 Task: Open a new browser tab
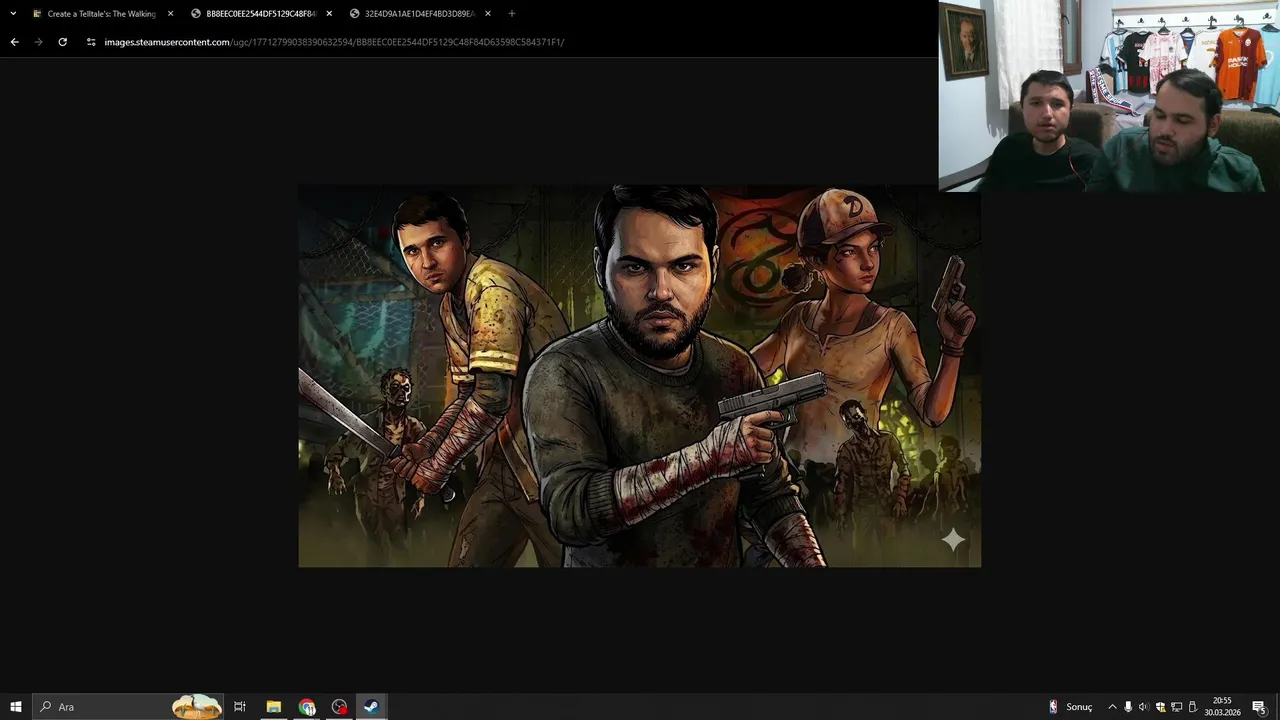tap(512, 14)
